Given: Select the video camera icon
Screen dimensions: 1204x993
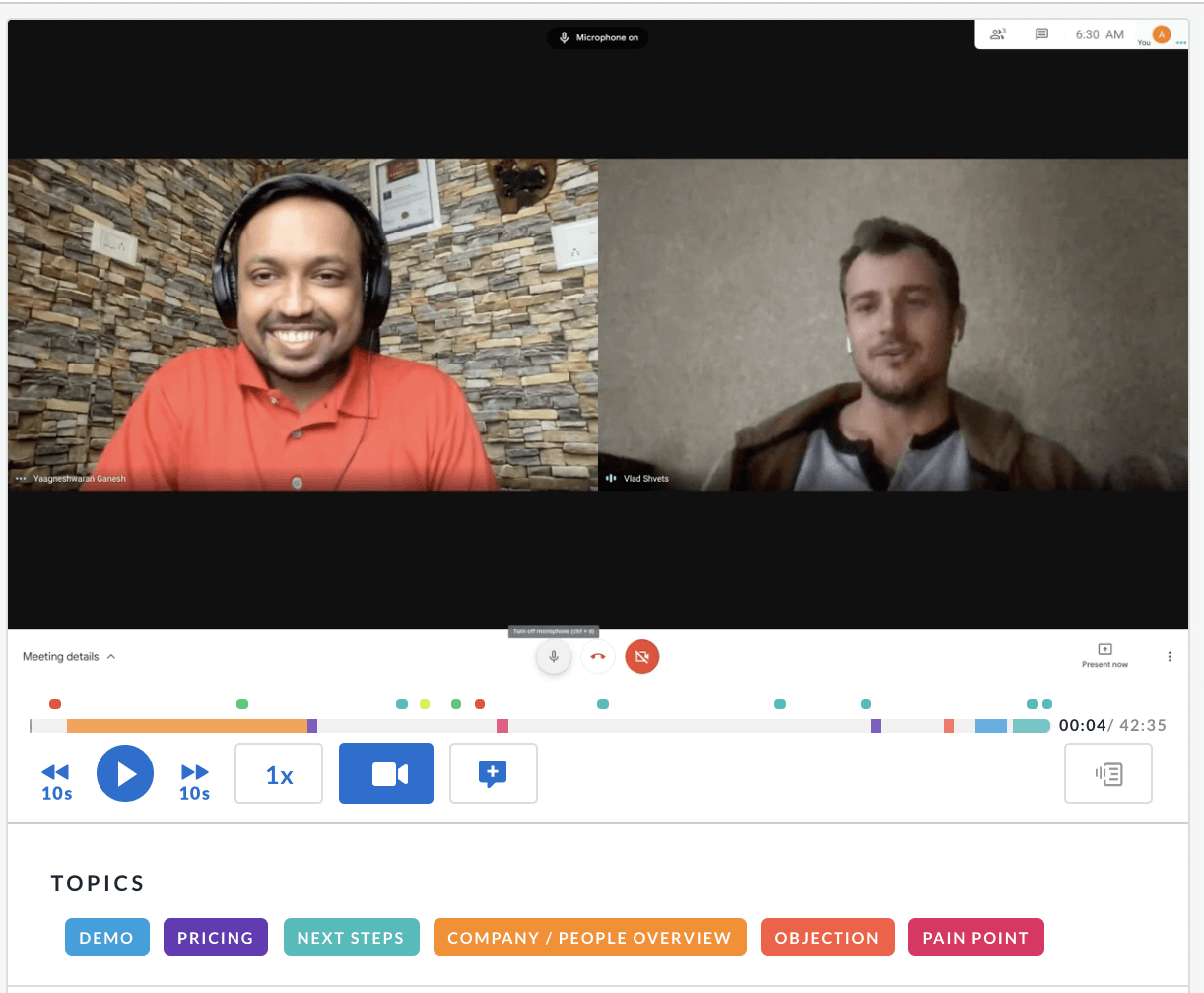Looking at the screenshot, I should [385, 773].
